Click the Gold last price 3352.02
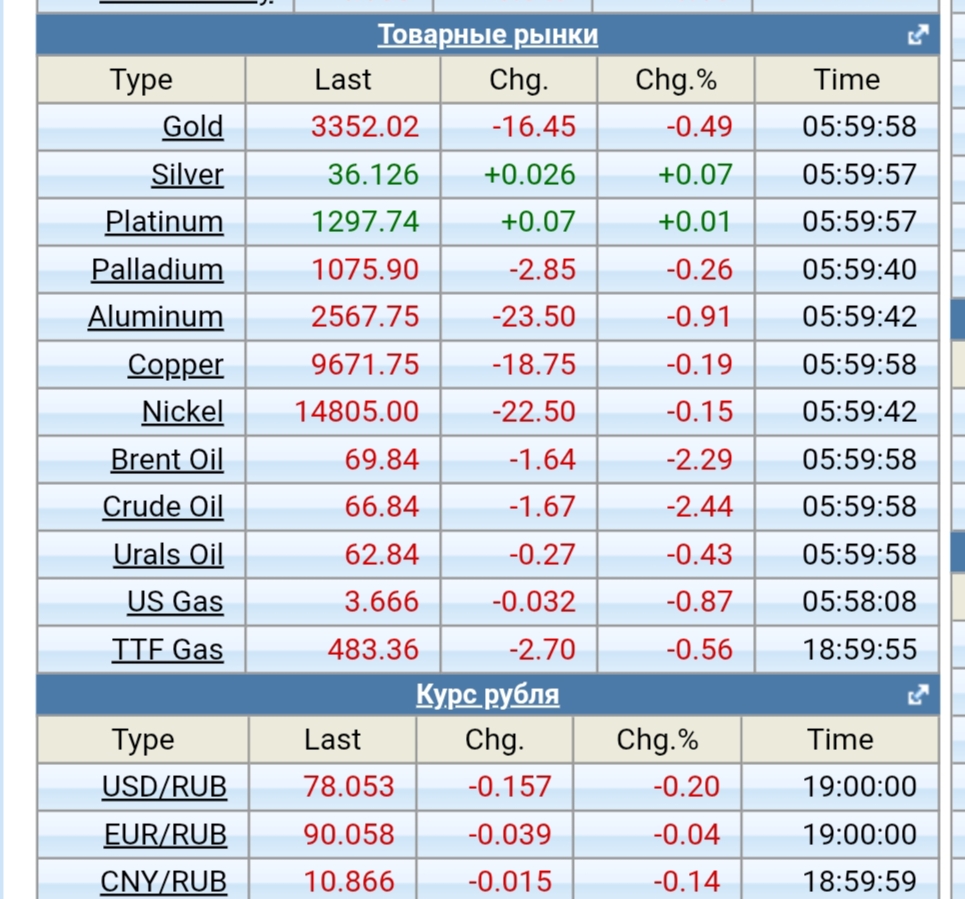This screenshot has height=899, width=965. (365, 127)
